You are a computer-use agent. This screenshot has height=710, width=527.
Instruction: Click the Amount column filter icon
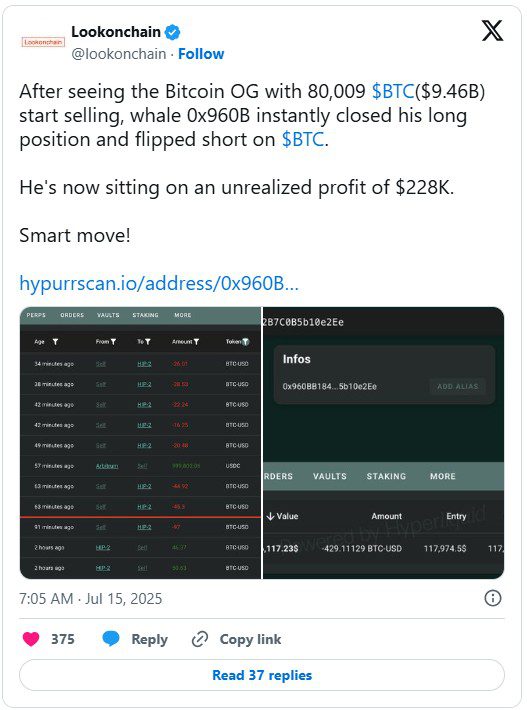tap(196, 341)
